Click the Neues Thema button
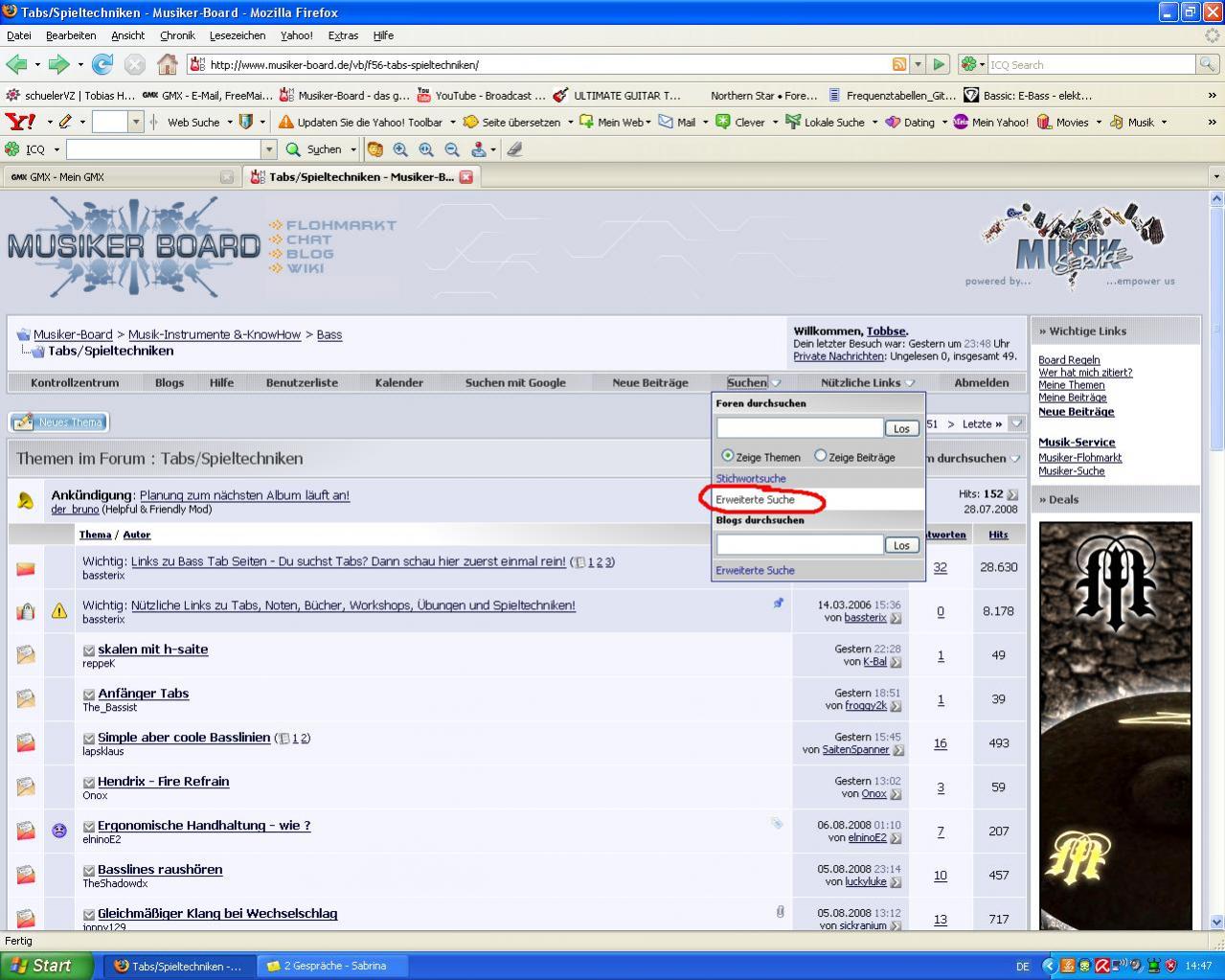 pyautogui.click(x=58, y=422)
